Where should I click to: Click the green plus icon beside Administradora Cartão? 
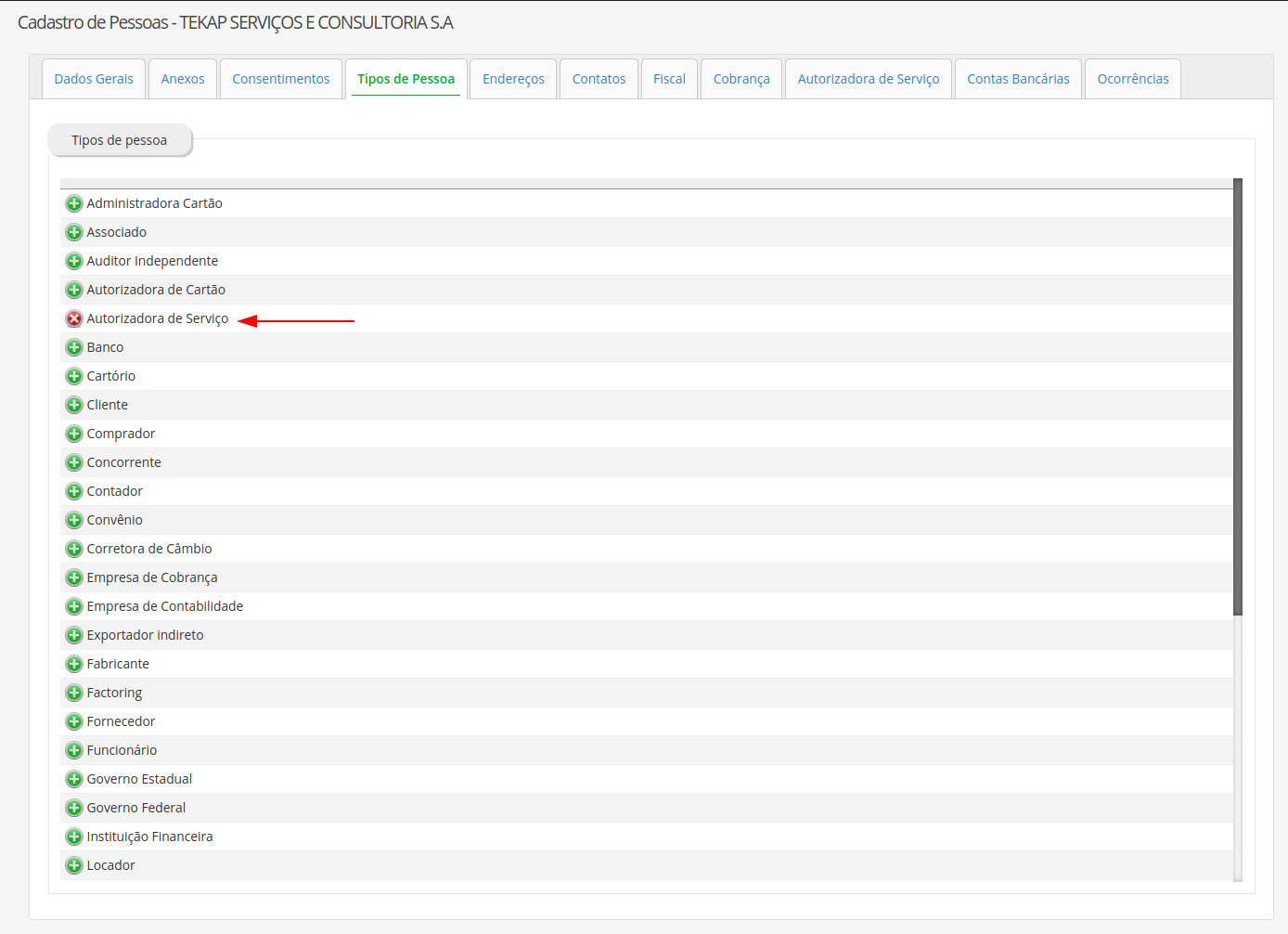[x=74, y=203]
